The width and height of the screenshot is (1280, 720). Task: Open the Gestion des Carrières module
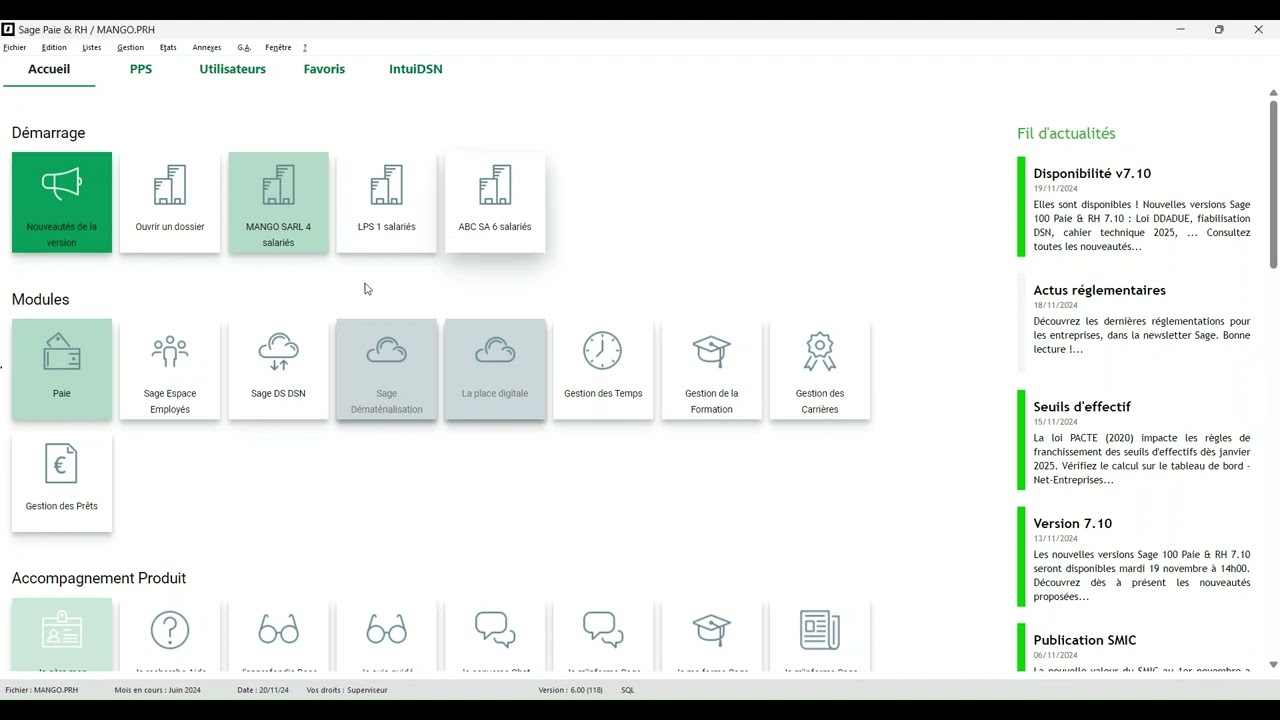[x=820, y=369]
